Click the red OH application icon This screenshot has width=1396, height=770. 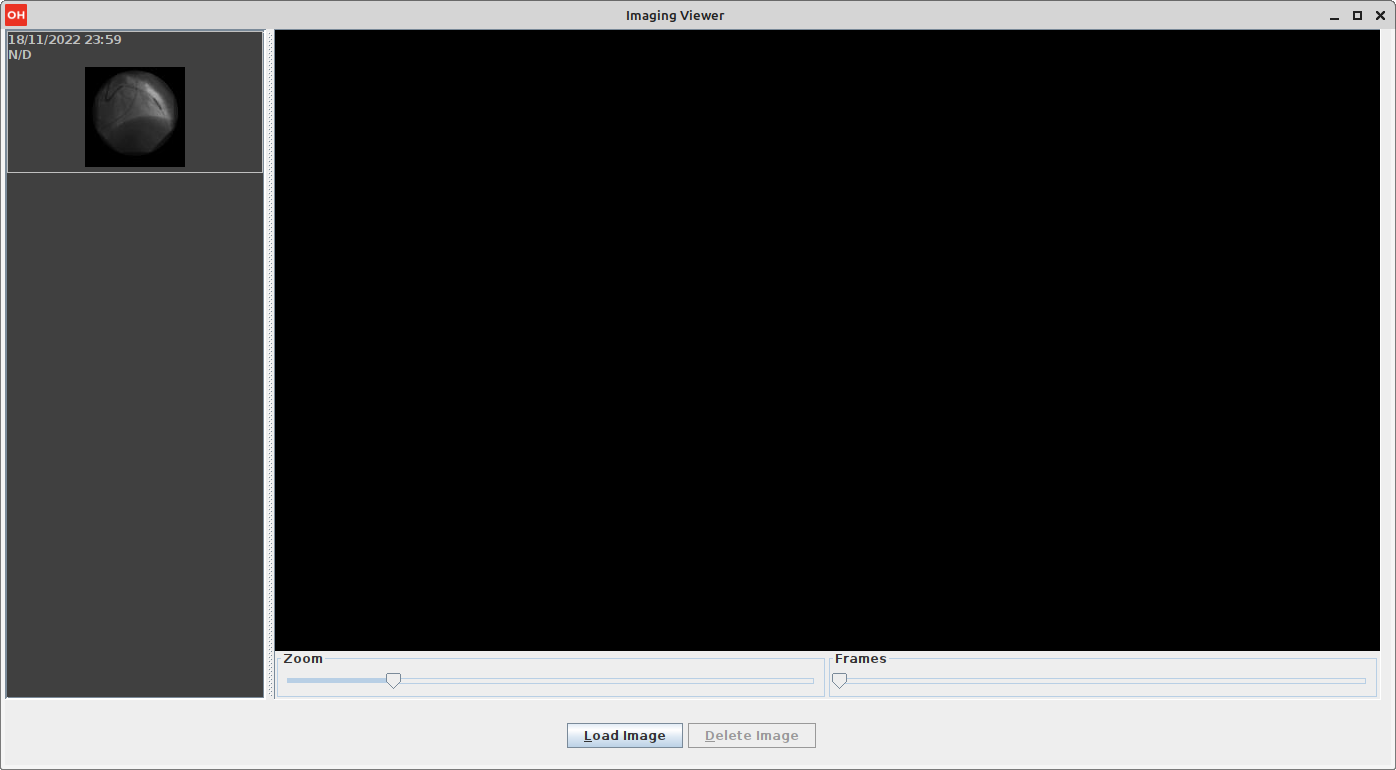[x=16, y=15]
